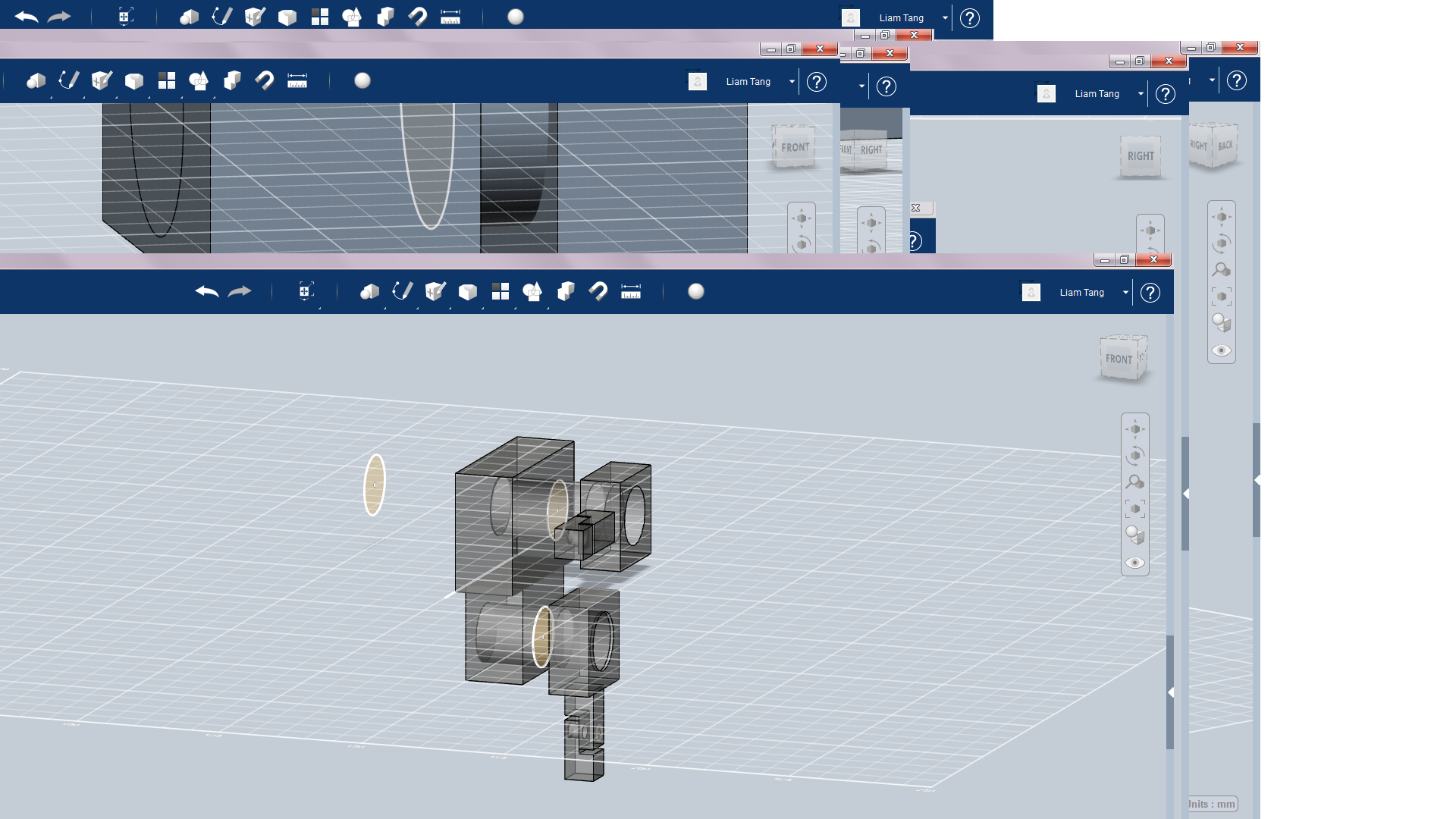Image resolution: width=1456 pixels, height=819 pixels.
Task: Click the Help icon in the second window toolbar
Action: [817, 82]
